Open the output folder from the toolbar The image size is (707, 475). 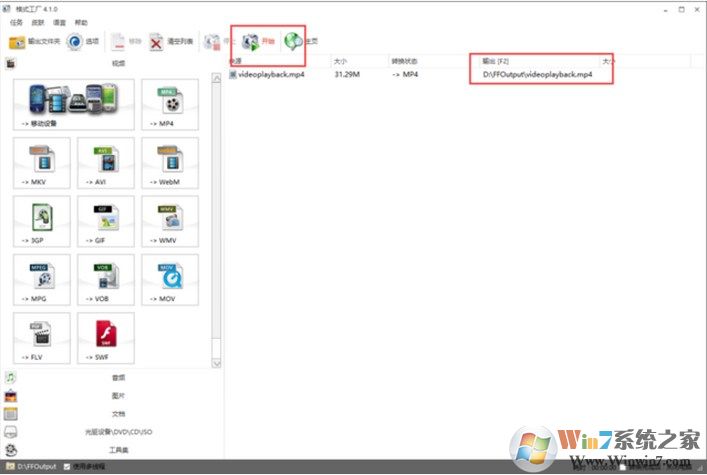pos(34,42)
